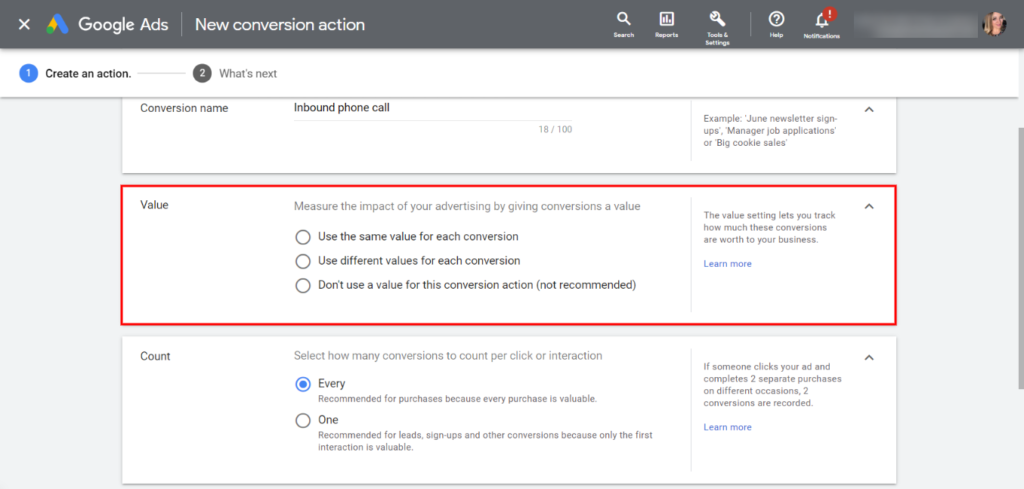Open the Help question mark icon

pos(776,24)
